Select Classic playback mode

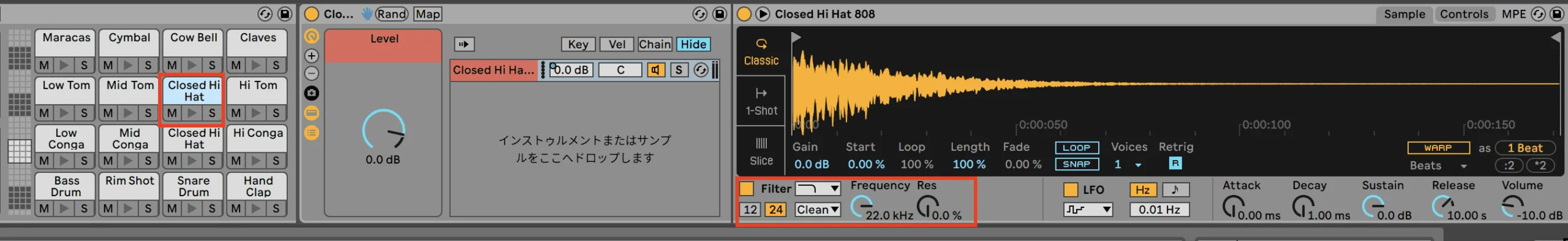click(x=761, y=52)
